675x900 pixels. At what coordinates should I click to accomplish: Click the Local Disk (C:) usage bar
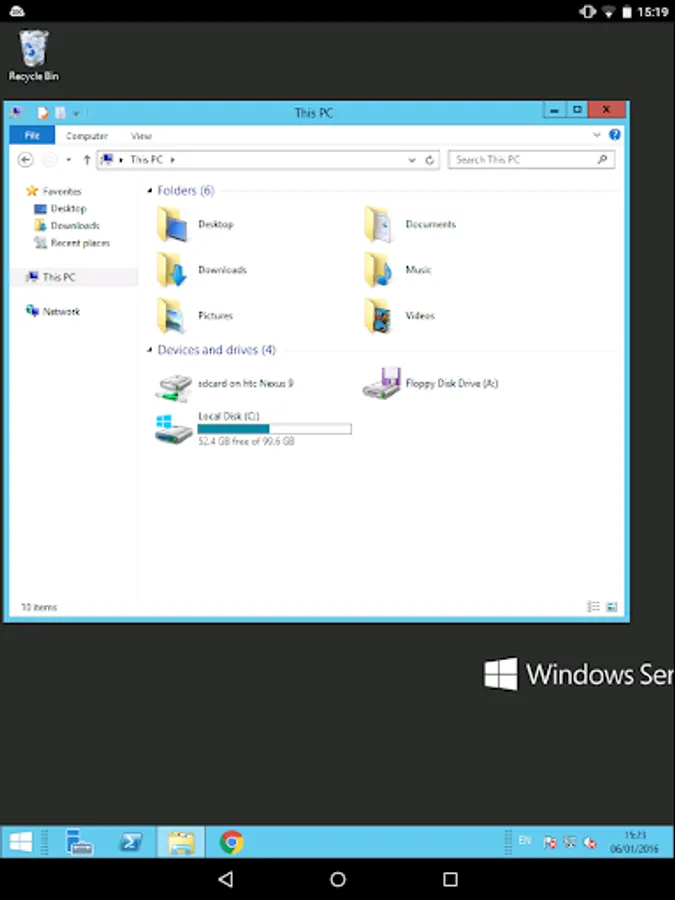pos(274,429)
